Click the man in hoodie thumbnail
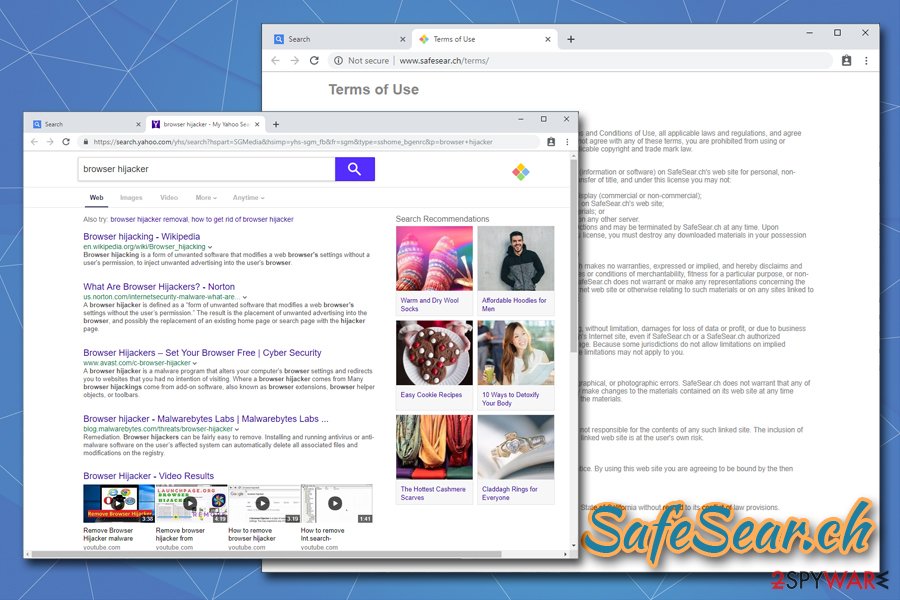The image size is (900, 600). pyautogui.click(x=516, y=258)
